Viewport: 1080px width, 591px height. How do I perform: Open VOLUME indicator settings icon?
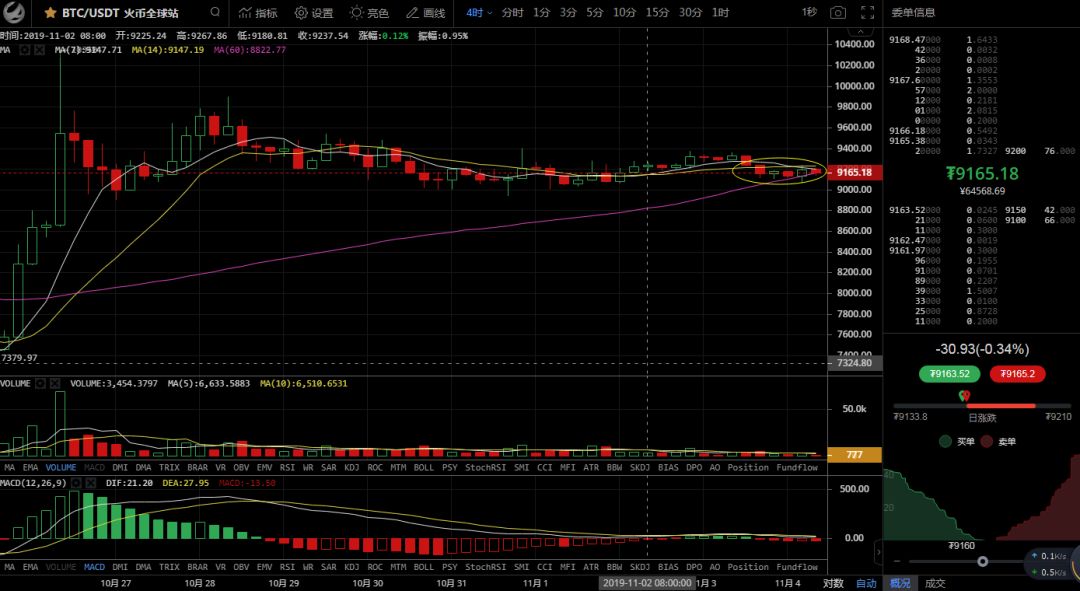click(x=41, y=384)
